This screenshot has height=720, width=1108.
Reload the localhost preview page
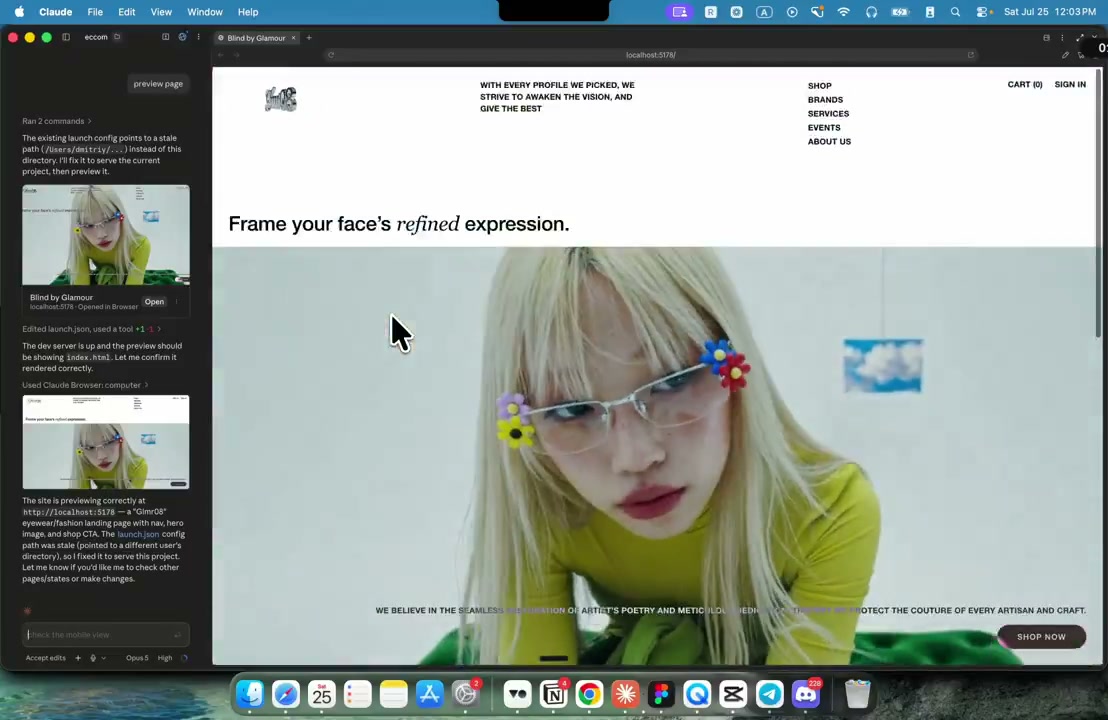[x=331, y=55]
